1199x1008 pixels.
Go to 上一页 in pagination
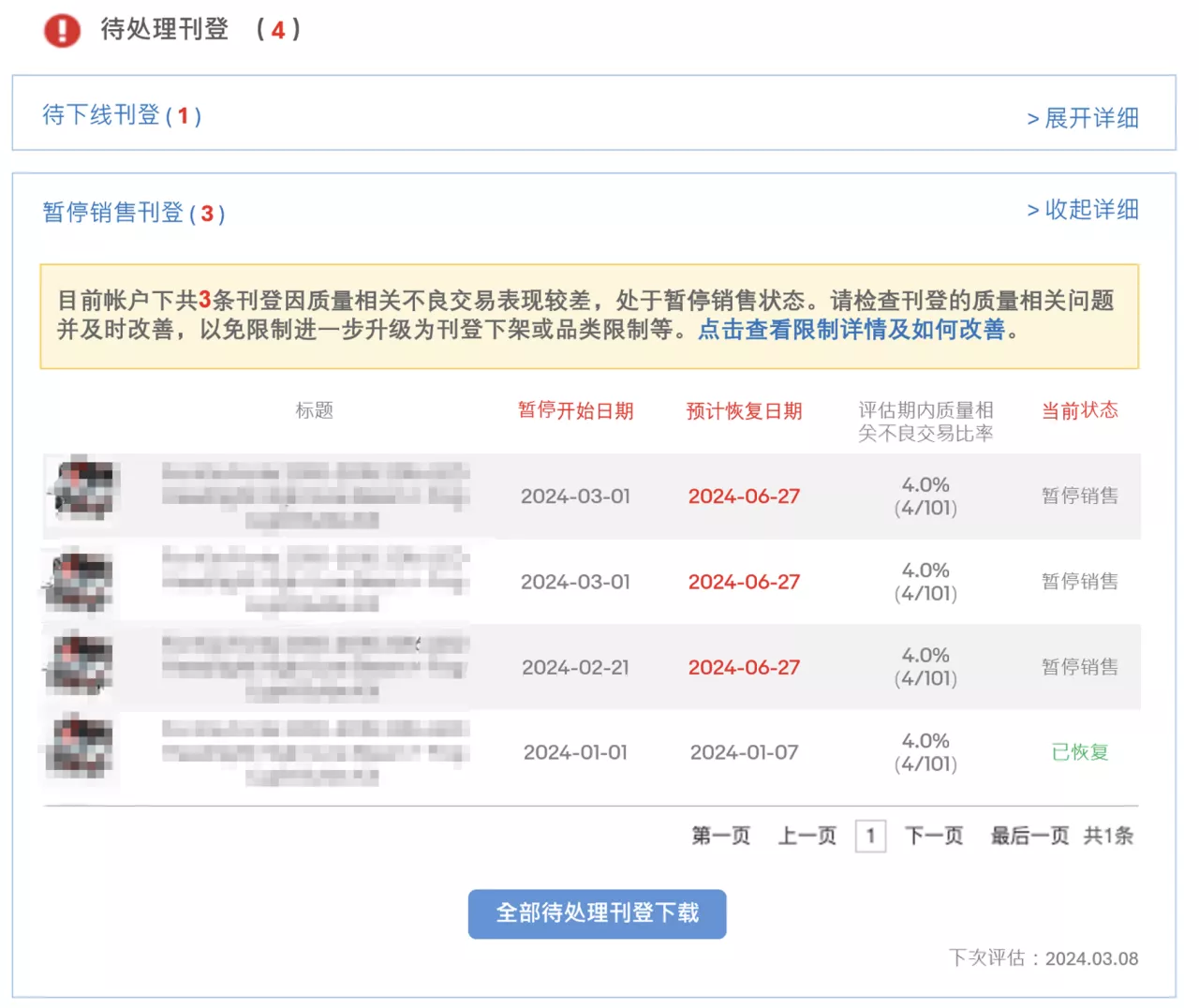tap(807, 836)
